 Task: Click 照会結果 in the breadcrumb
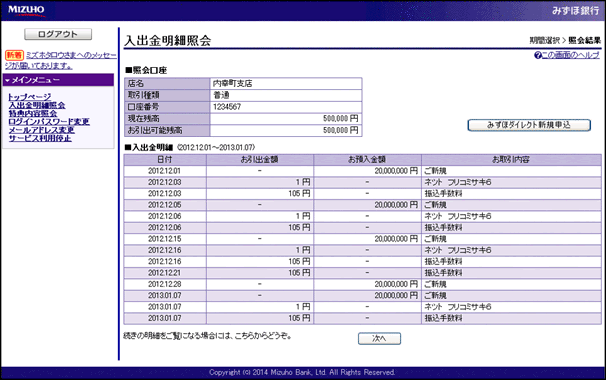[585, 40]
